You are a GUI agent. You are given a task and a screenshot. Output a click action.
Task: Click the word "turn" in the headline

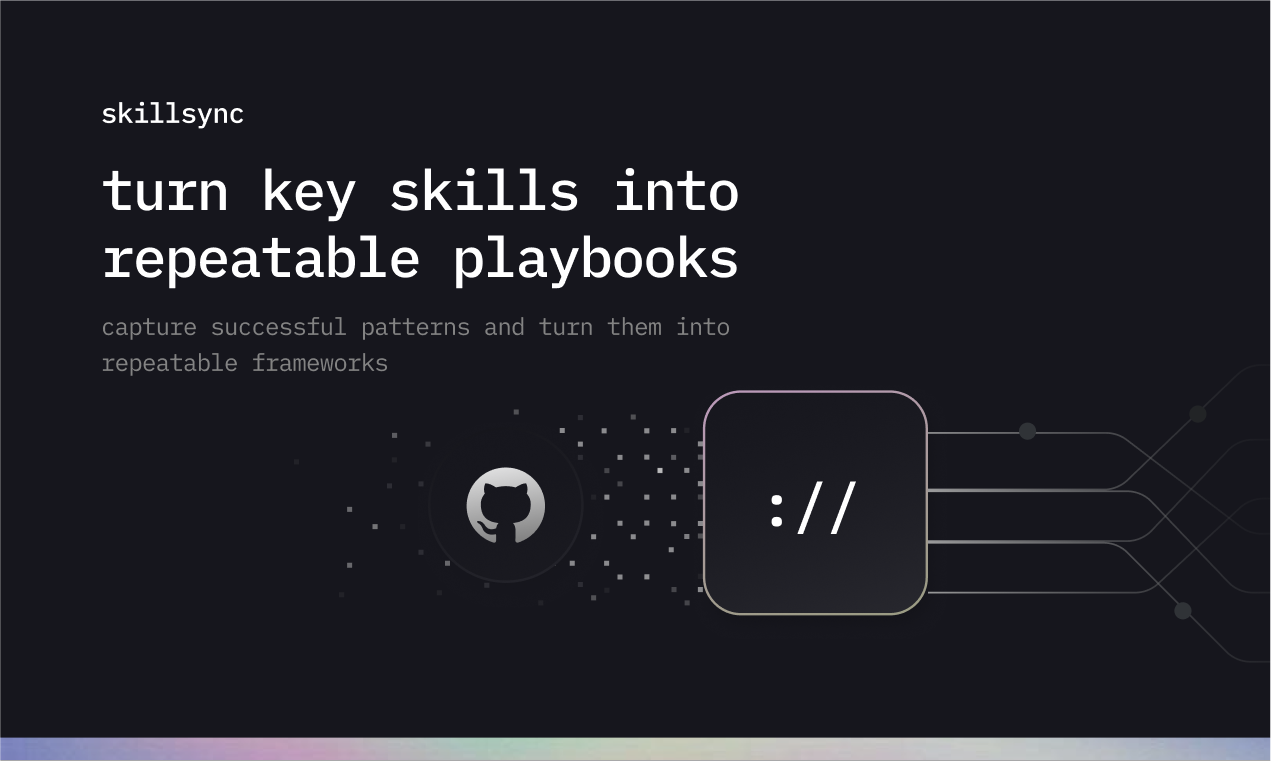[x=165, y=191]
